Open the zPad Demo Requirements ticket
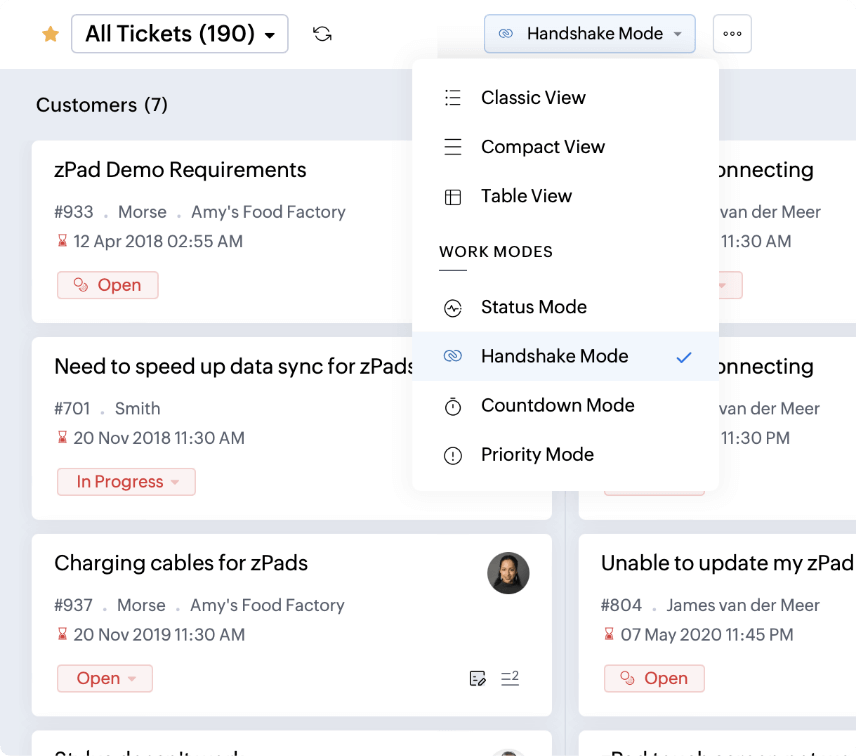Viewport: 856px width, 756px height. 180,170
